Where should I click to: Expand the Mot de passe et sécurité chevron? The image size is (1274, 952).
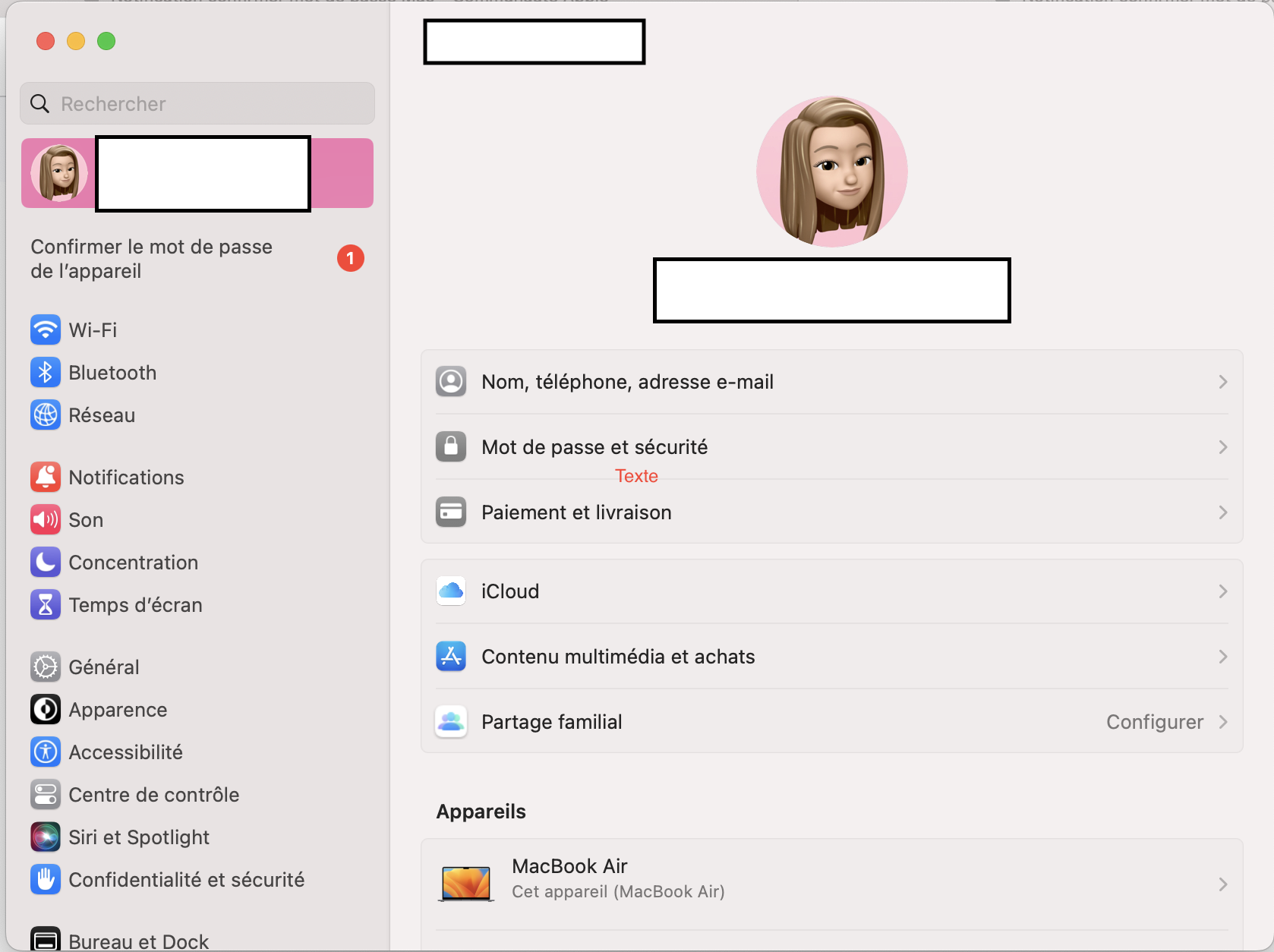[x=1222, y=446]
